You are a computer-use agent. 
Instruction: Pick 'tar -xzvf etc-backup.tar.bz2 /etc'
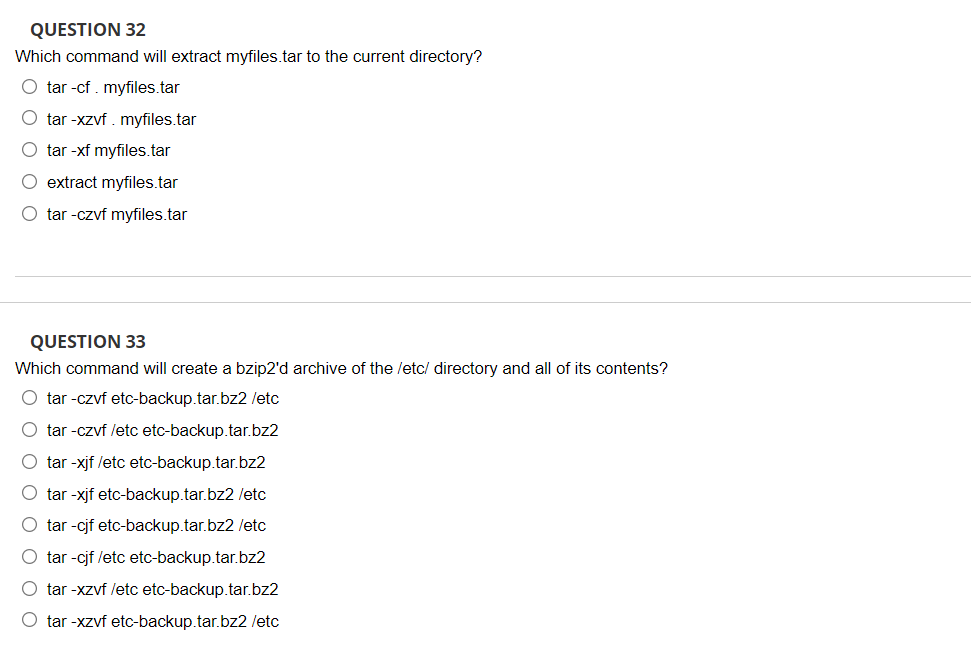(29, 620)
